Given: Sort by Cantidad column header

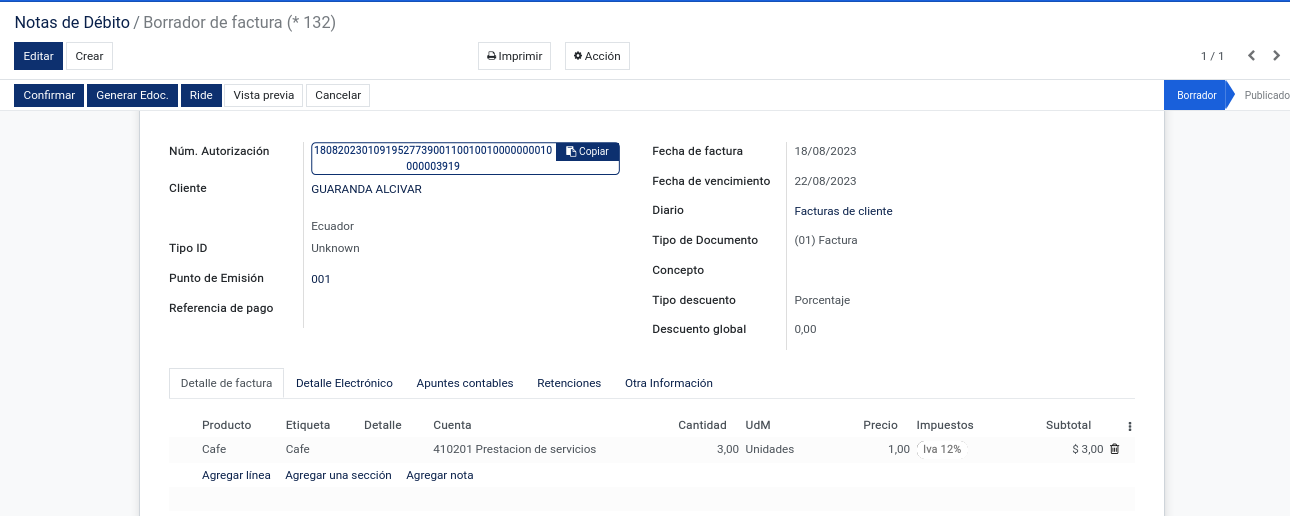Looking at the screenshot, I should point(702,425).
